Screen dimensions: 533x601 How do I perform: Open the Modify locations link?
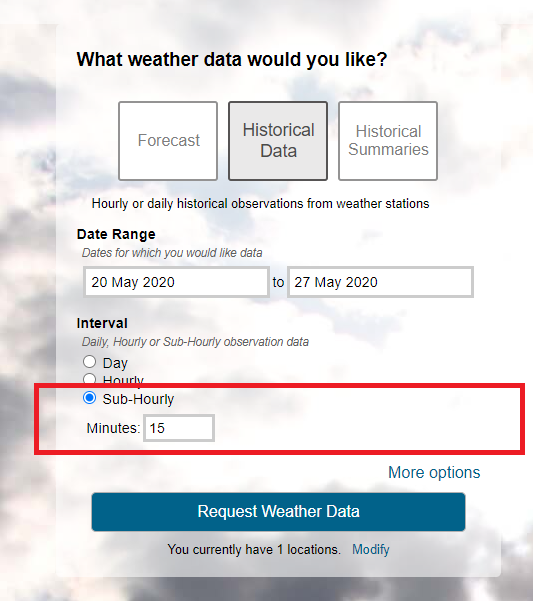371,549
